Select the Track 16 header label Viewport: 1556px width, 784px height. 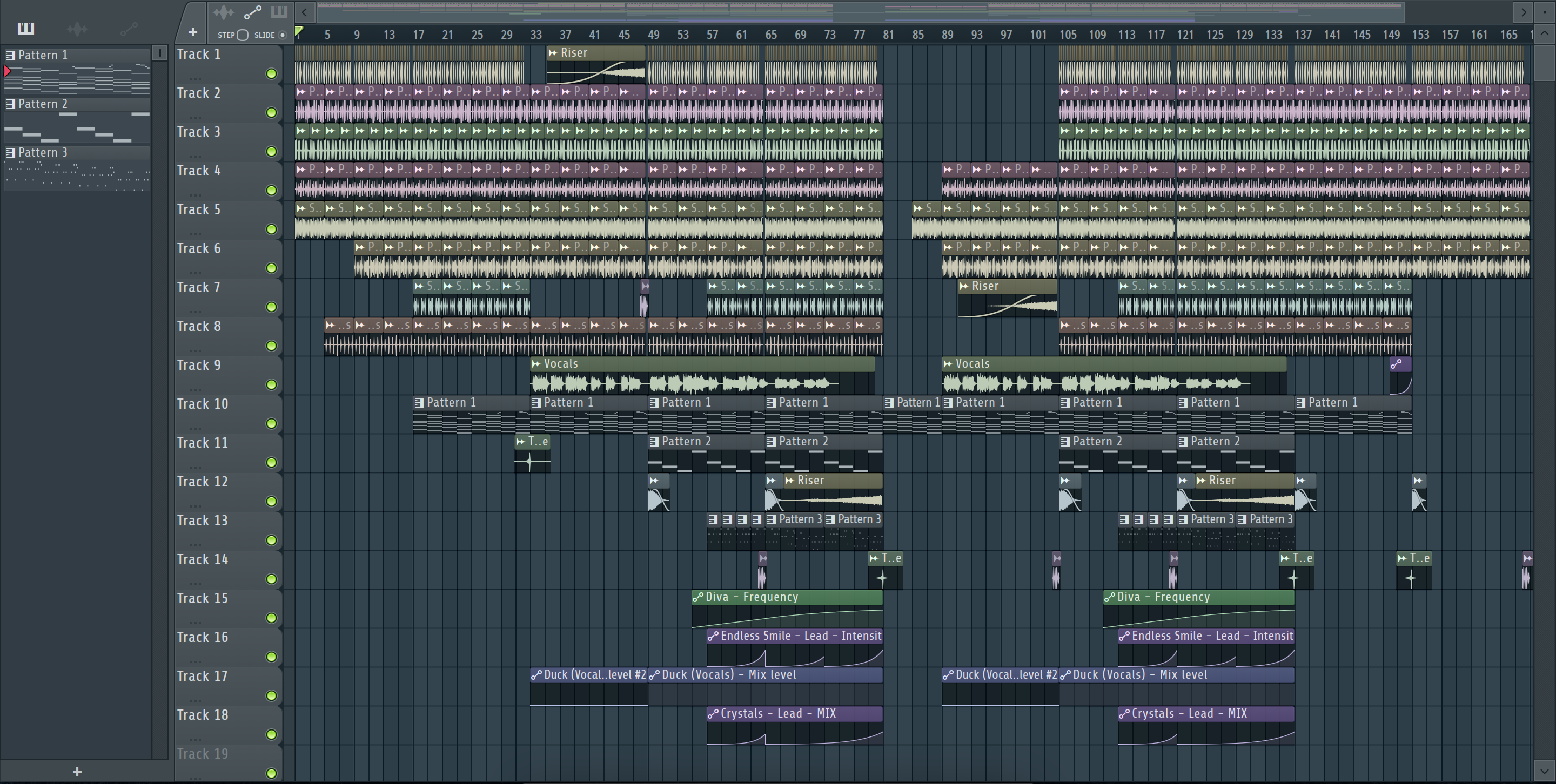(x=203, y=637)
